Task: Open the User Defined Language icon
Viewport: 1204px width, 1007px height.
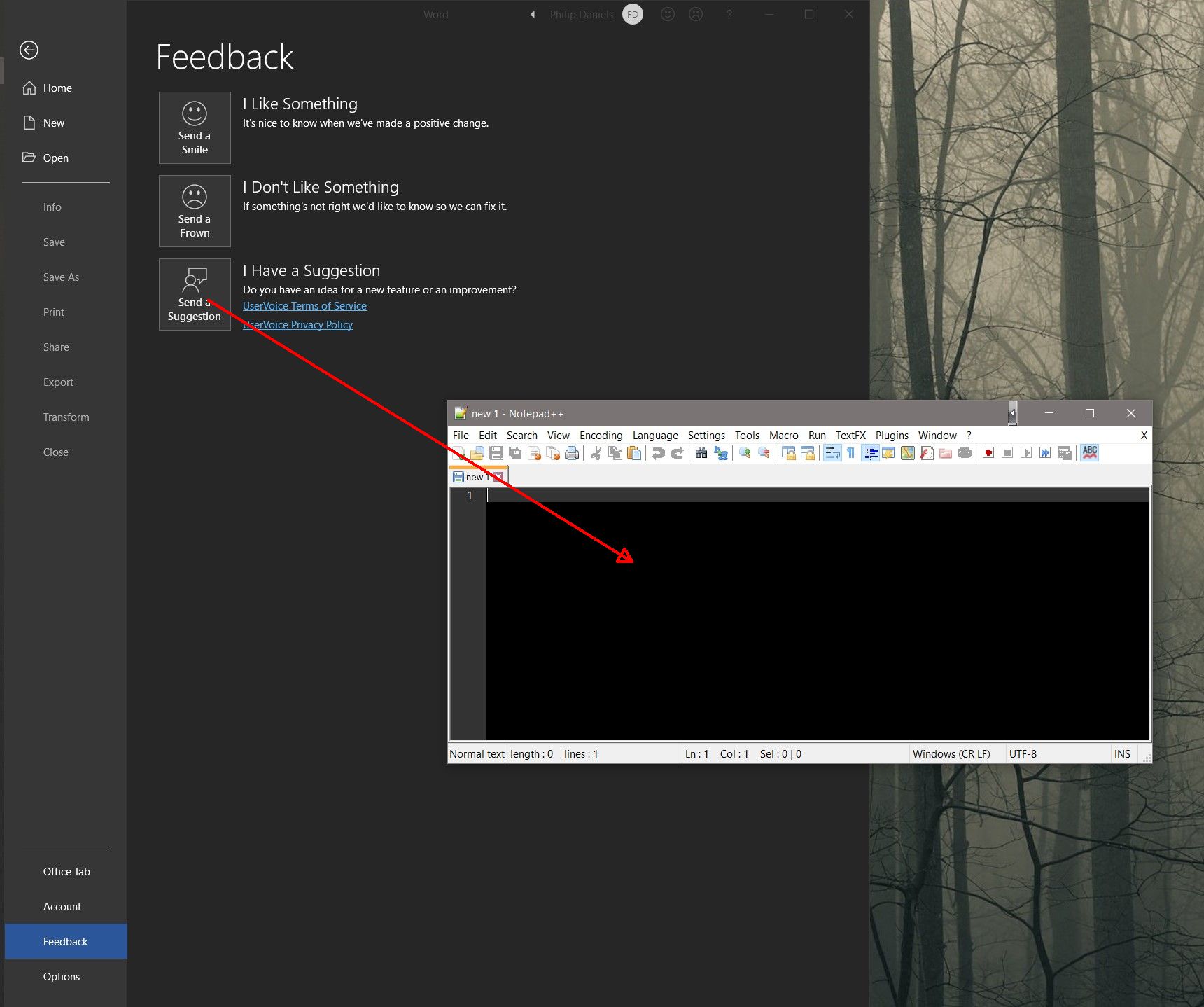Action: pyautogui.click(x=889, y=453)
